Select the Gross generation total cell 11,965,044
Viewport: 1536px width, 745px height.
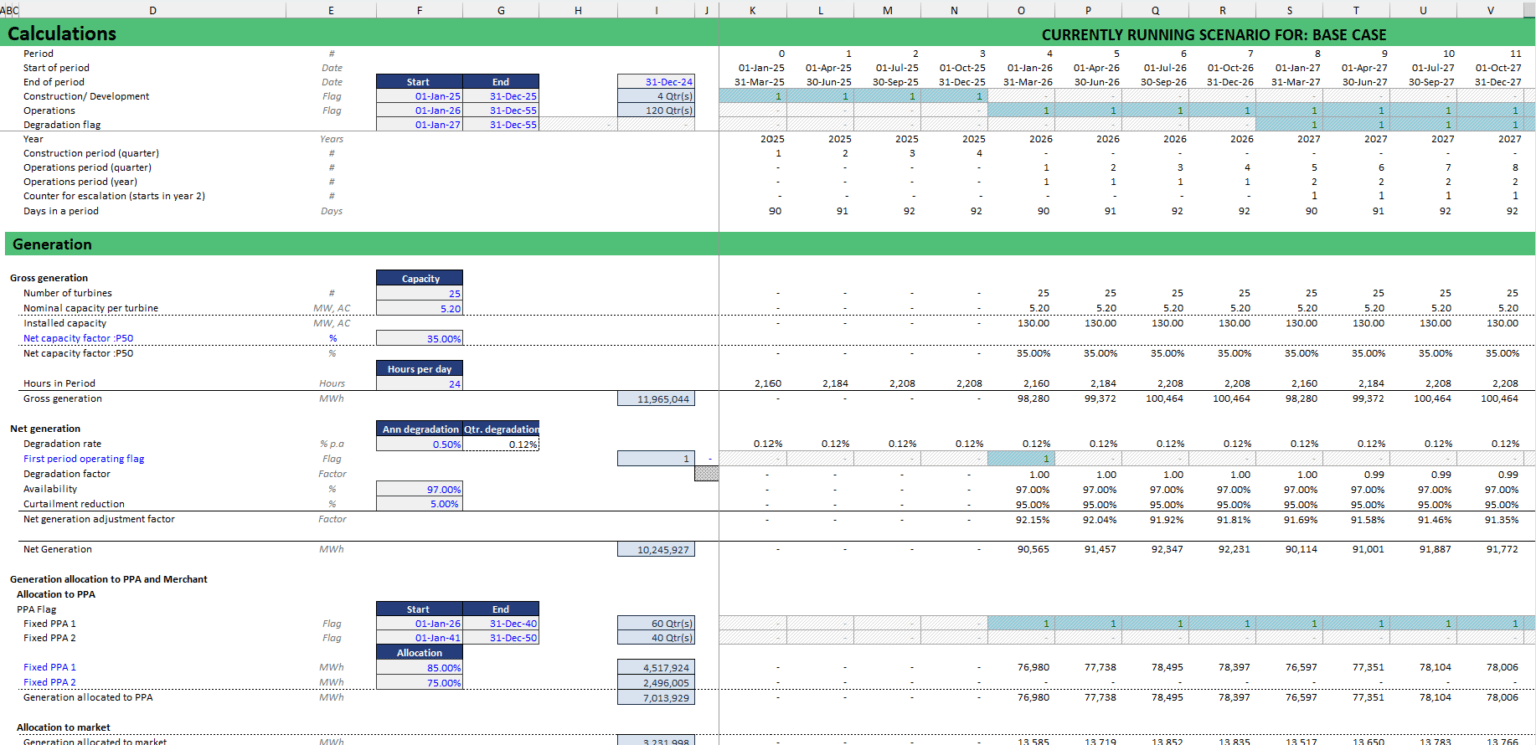point(656,398)
